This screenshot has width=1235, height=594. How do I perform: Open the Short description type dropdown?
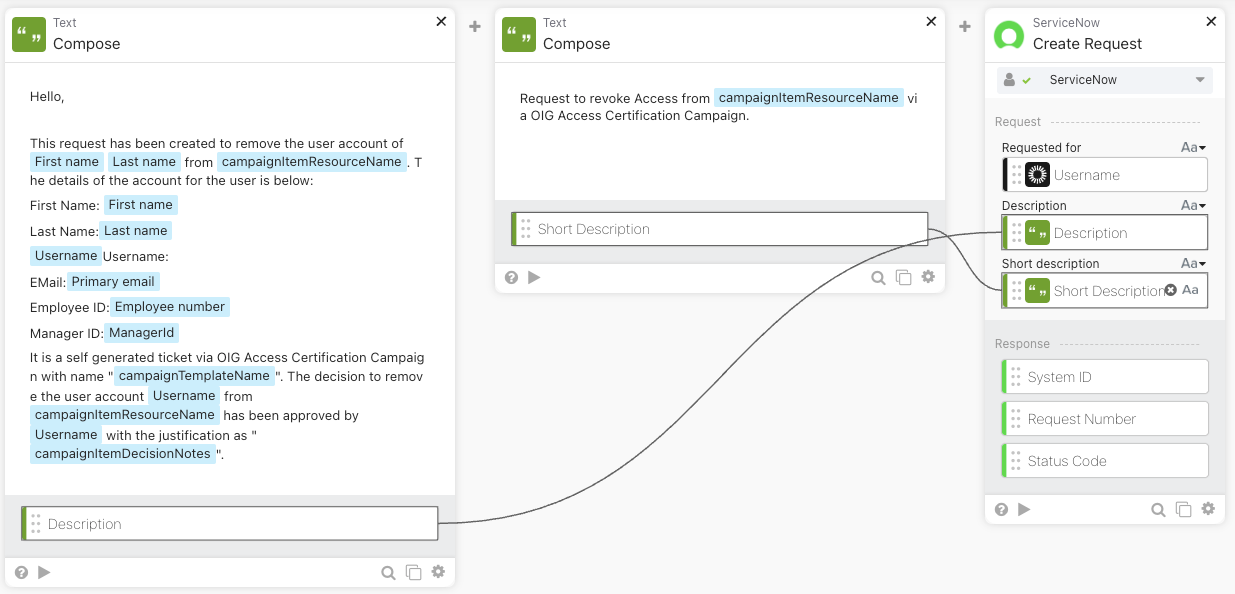click(1193, 263)
